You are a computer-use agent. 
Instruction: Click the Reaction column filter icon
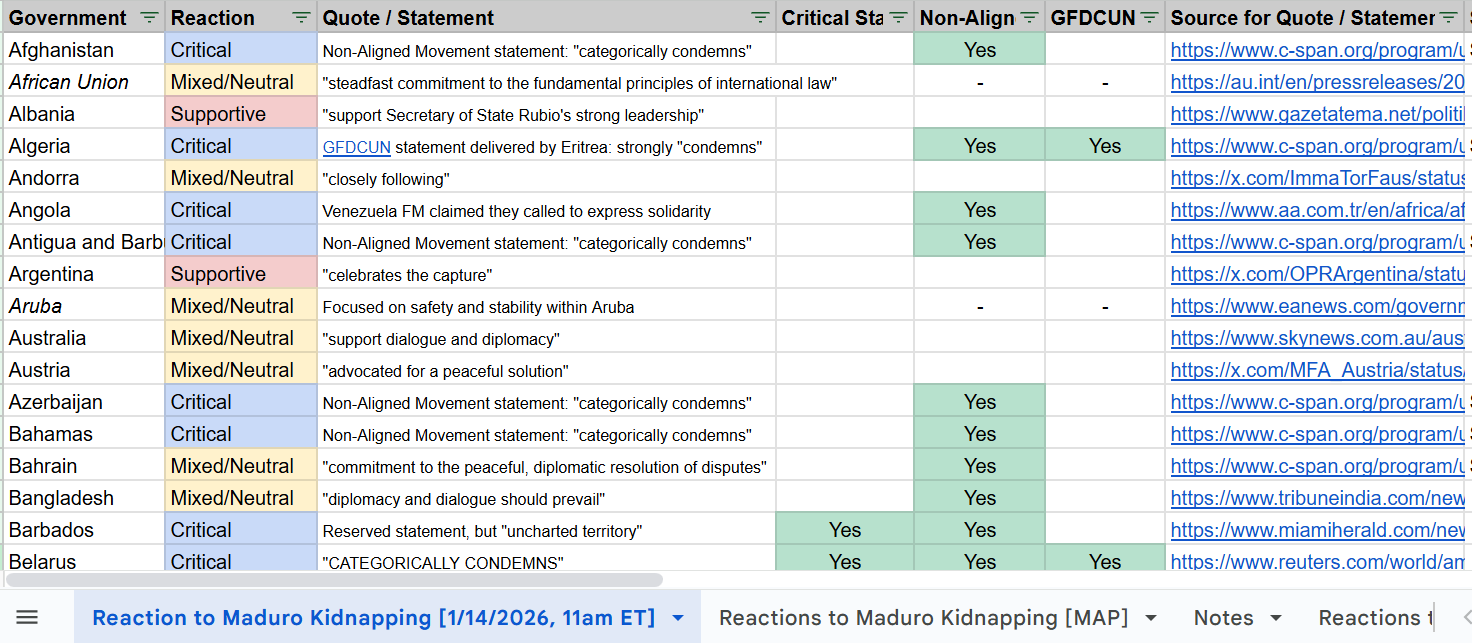[301, 18]
